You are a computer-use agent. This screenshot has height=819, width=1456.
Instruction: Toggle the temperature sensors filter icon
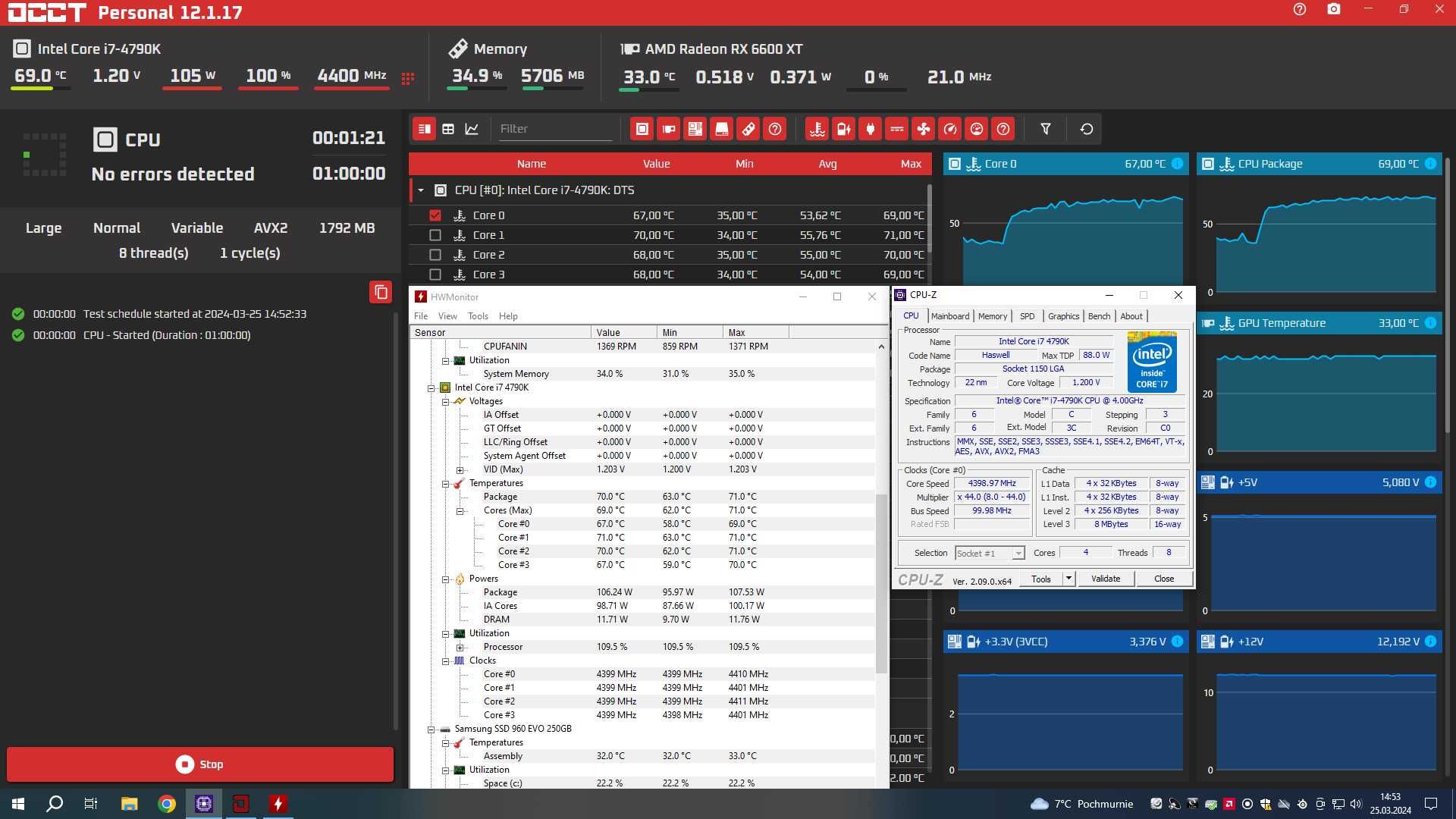click(x=817, y=129)
